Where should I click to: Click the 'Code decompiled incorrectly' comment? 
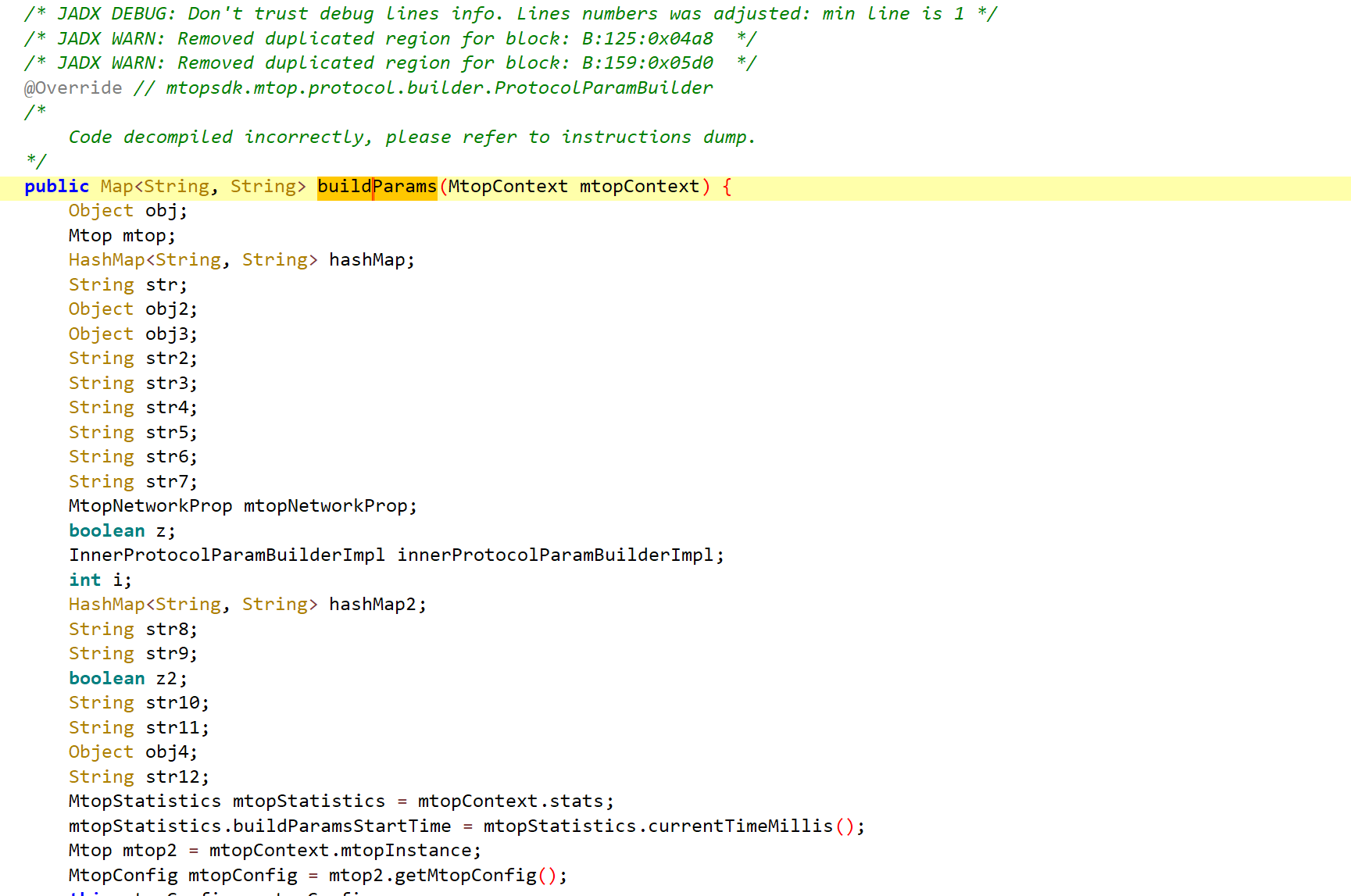tap(411, 137)
